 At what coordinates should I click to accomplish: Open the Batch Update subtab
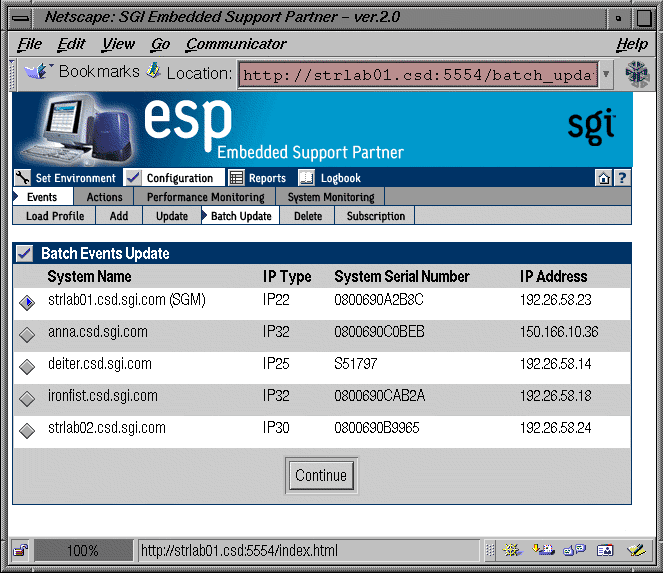240,216
